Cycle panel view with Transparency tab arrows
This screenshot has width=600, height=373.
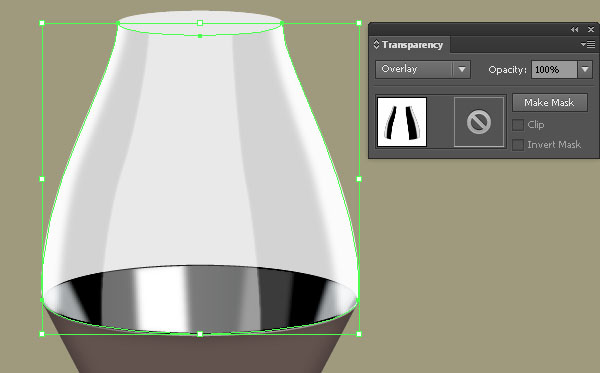pyautogui.click(x=376, y=45)
